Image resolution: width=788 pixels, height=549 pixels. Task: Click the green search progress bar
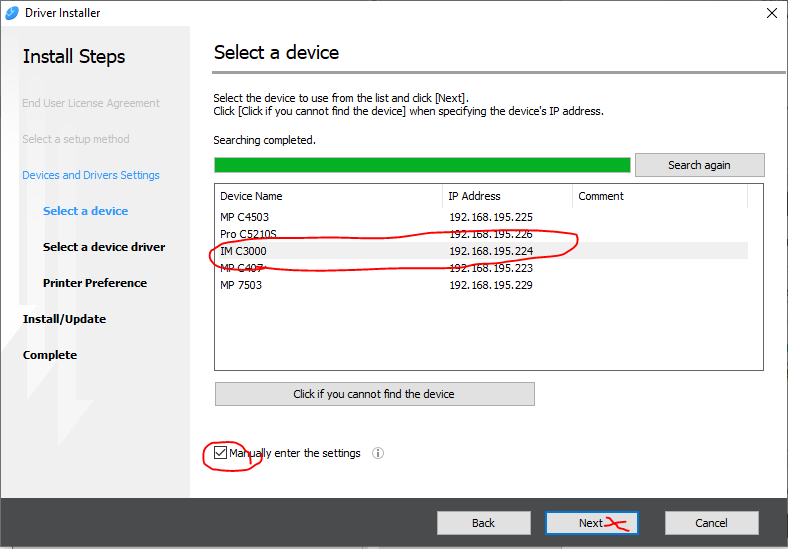tap(422, 165)
